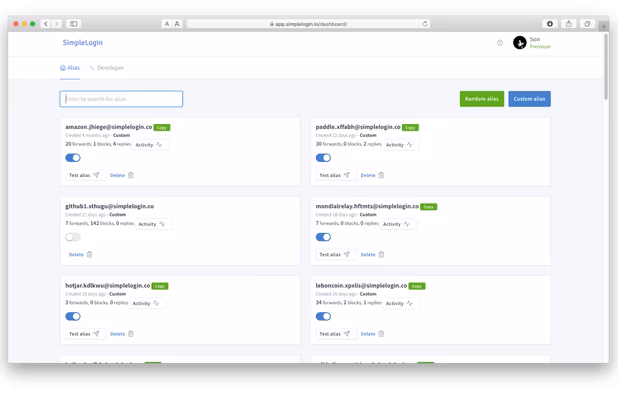Click the page vertical scrollbar
The height and width of the screenshot is (394, 618).
(606, 66)
